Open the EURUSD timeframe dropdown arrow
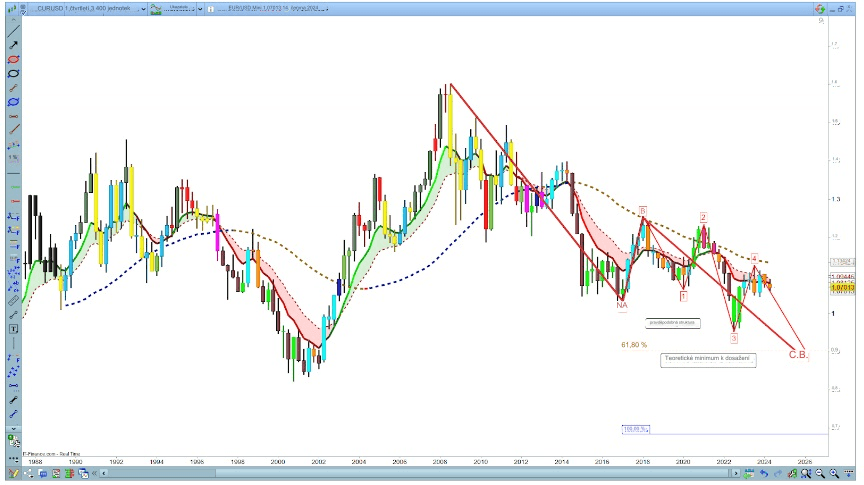Image resolution: width=864 pixels, height=485 pixels. tap(142, 9)
